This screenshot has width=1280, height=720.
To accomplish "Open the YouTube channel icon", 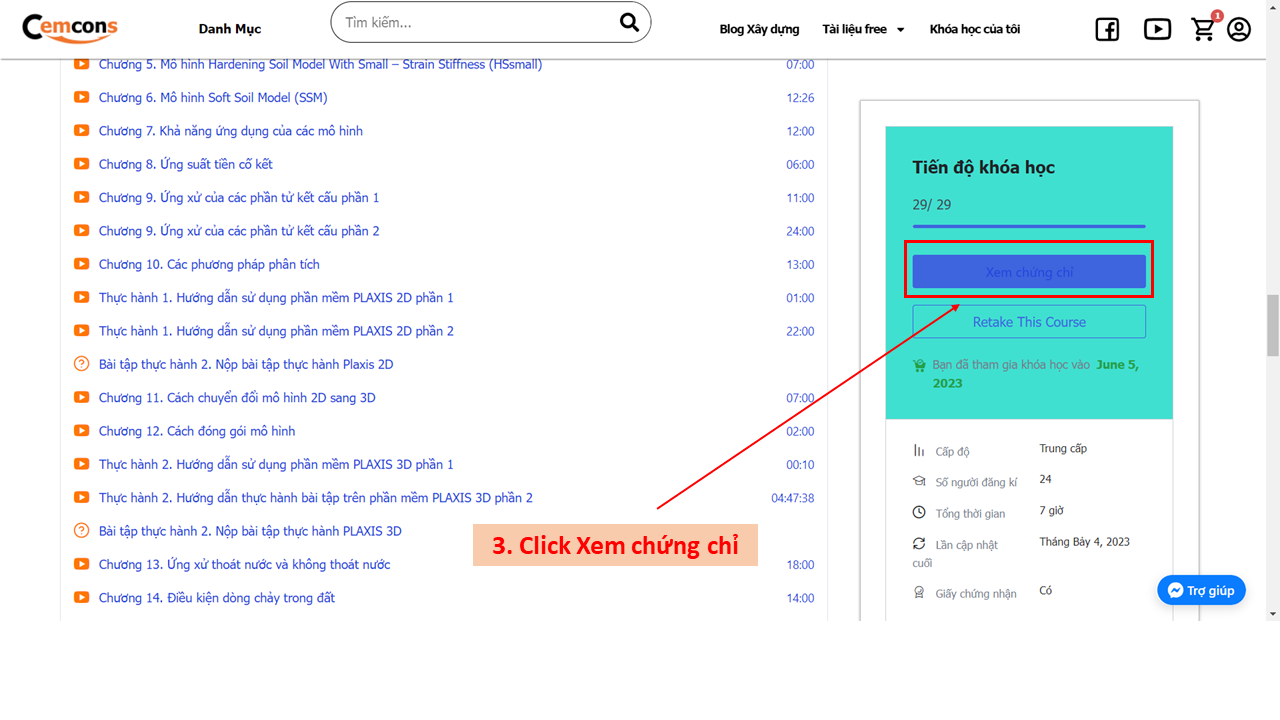I will [1157, 30].
